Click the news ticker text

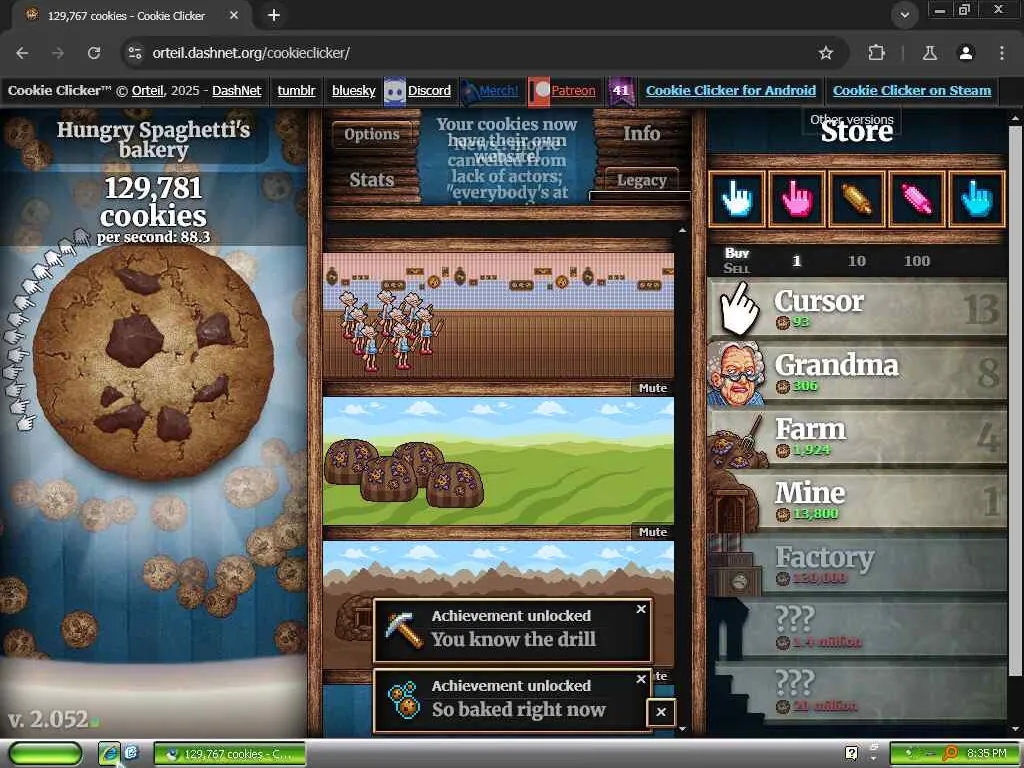pyautogui.click(x=506, y=158)
